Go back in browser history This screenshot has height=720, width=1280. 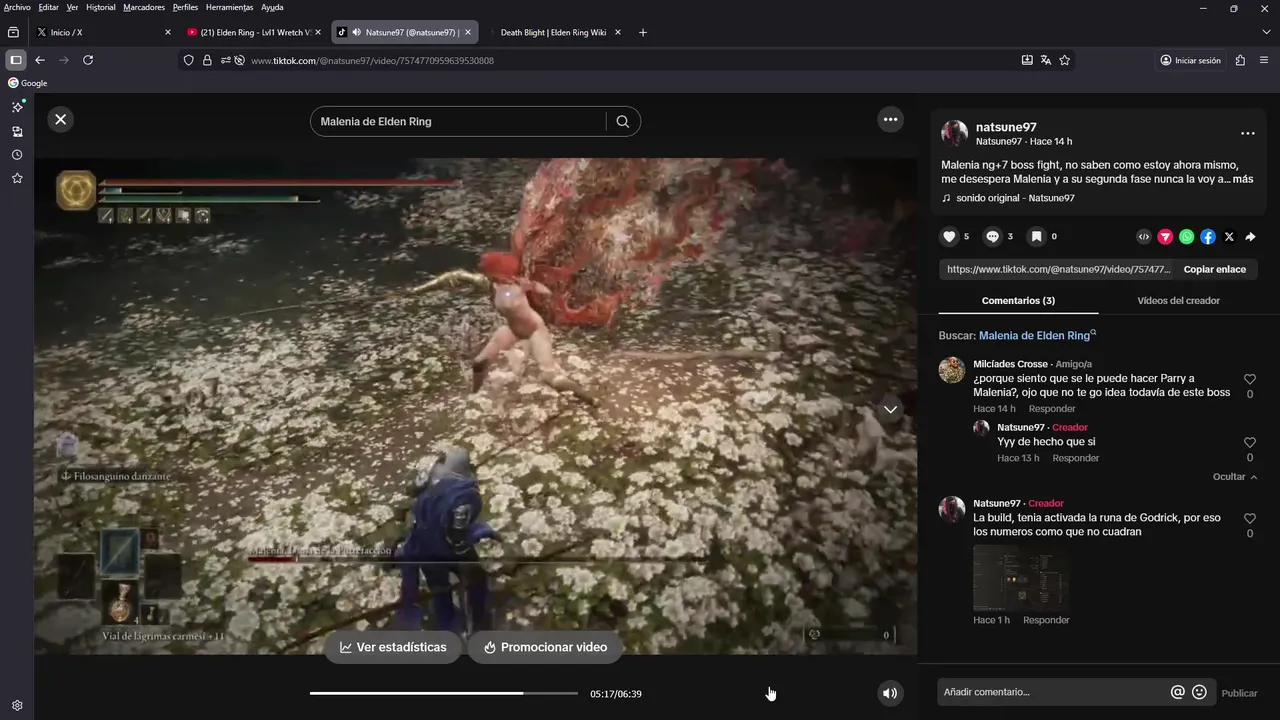coord(40,60)
